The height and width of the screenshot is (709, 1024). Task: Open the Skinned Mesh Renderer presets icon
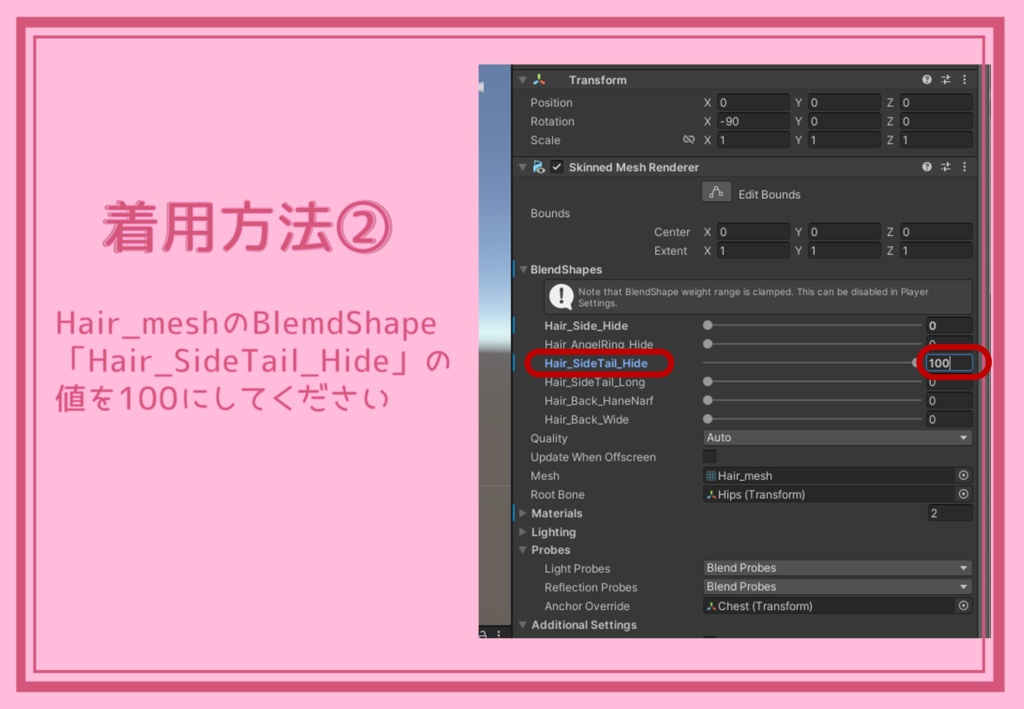947,166
